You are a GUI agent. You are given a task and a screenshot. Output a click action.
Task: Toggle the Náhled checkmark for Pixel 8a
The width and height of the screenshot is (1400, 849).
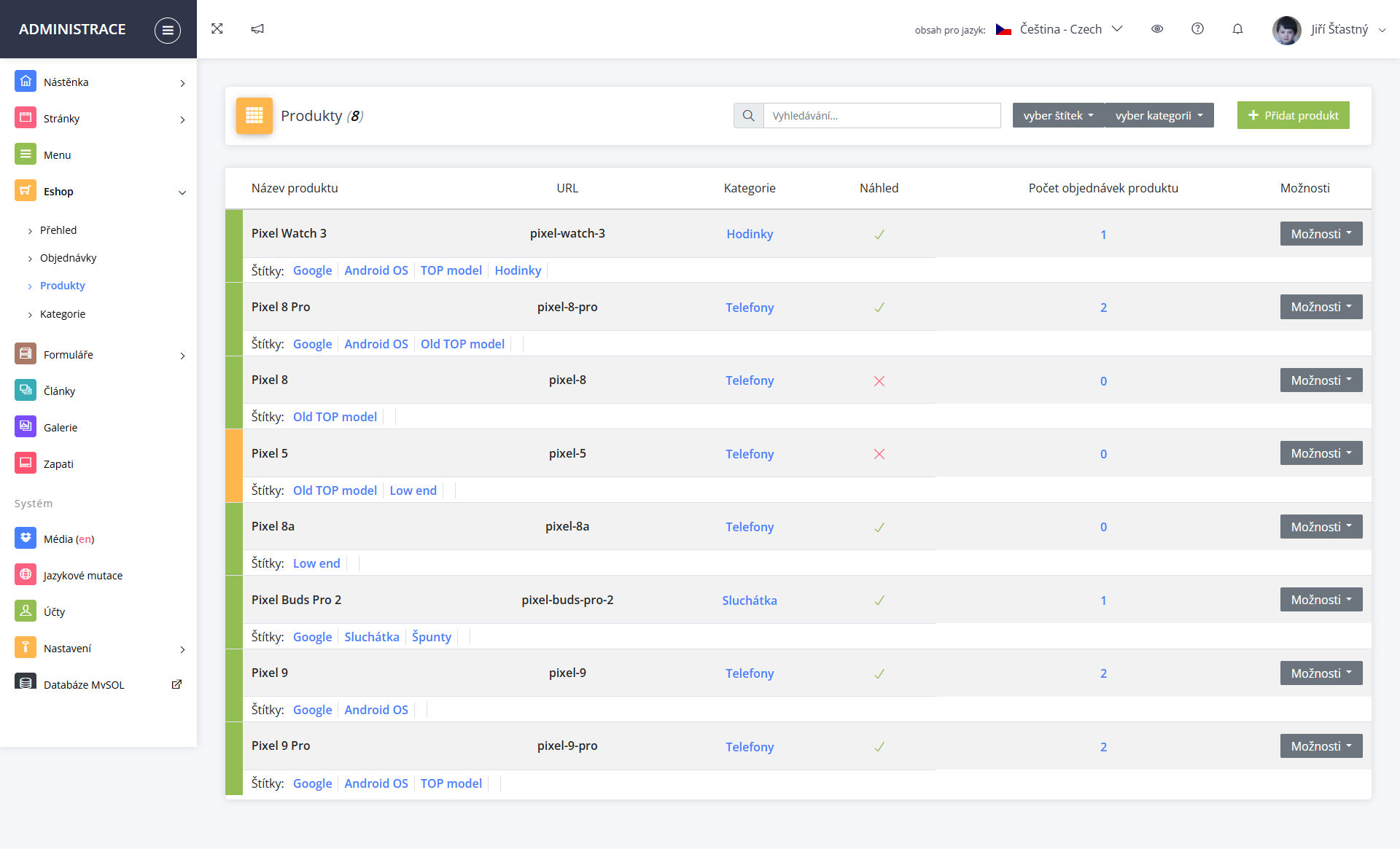point(879,527)
